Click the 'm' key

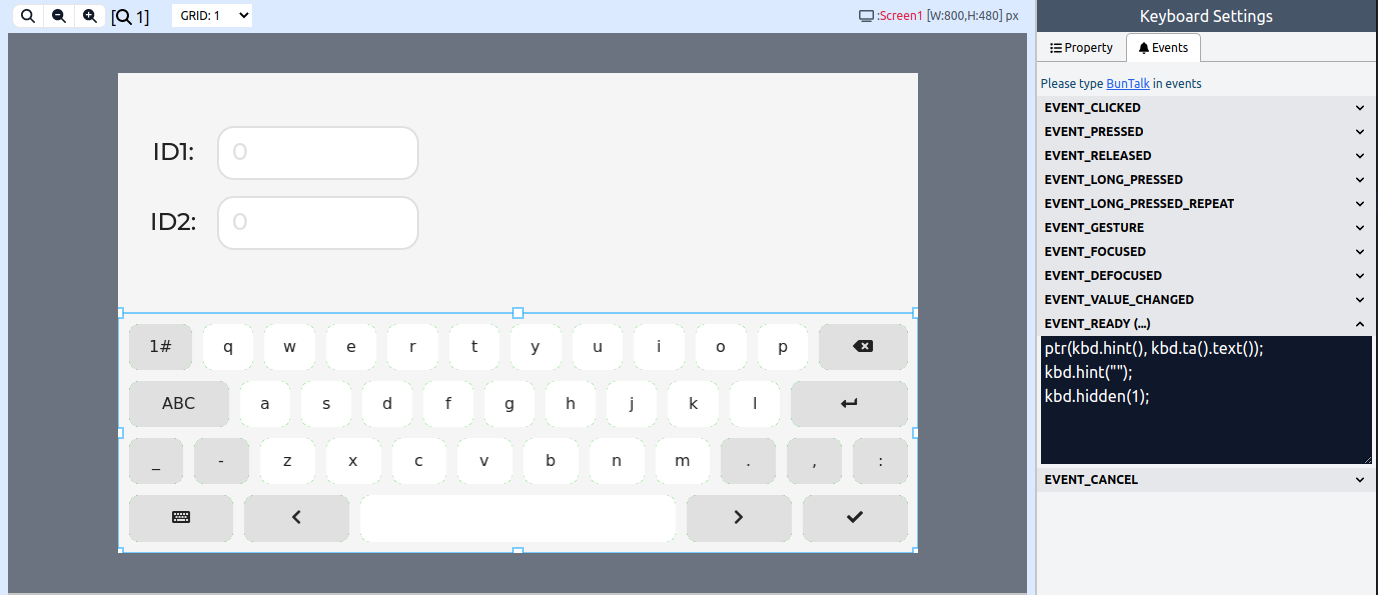682,461
